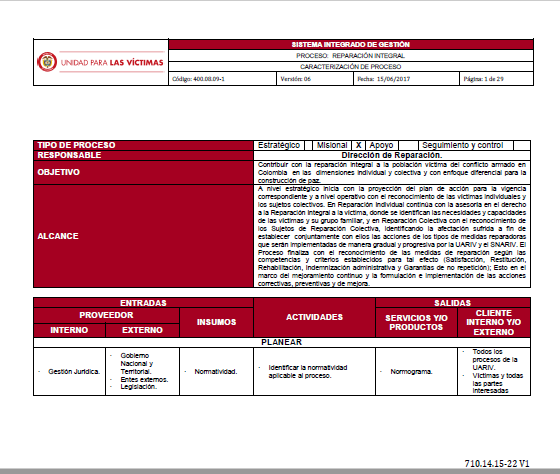This screenshot has height=474, width=560.
Task: Check the empty box next to Estratégico
Action: tap(309, 145)
